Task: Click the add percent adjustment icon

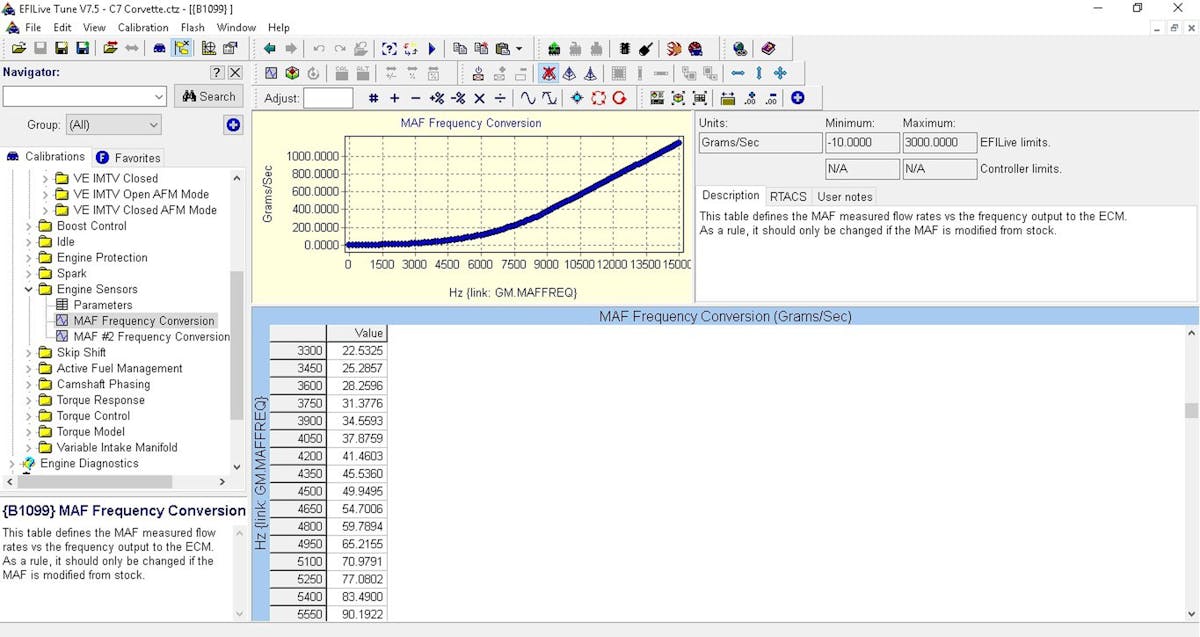Action: click(x=436, y=98)
